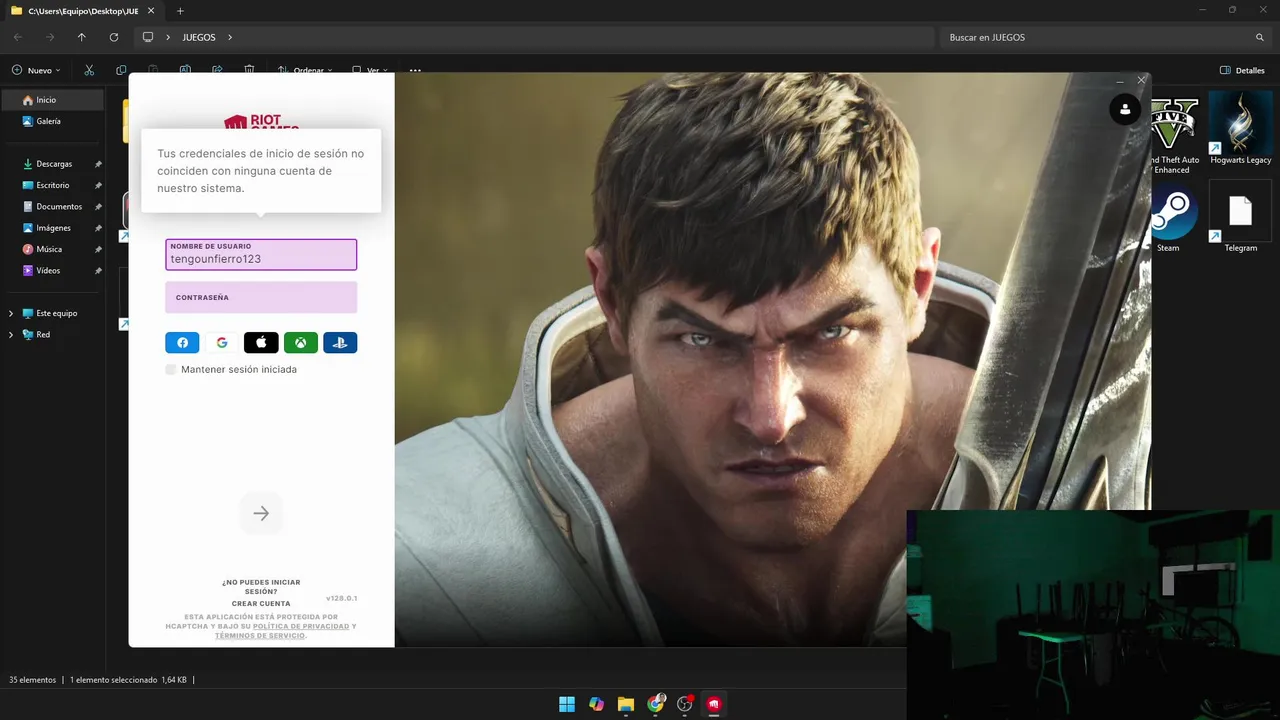Click the v128.0.1 version label
Screen dimensions: 1280x720
[341, 598]
